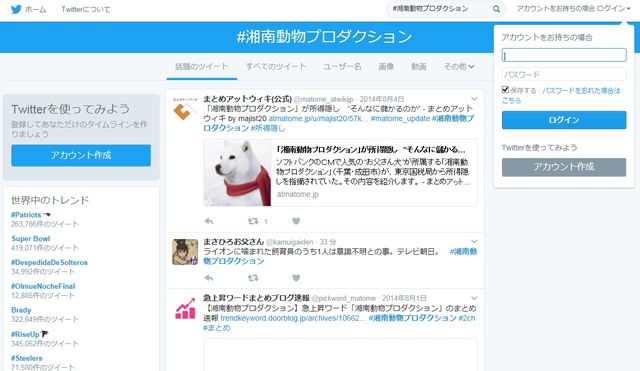Switch to the 動画 tab

pos(419,67)
